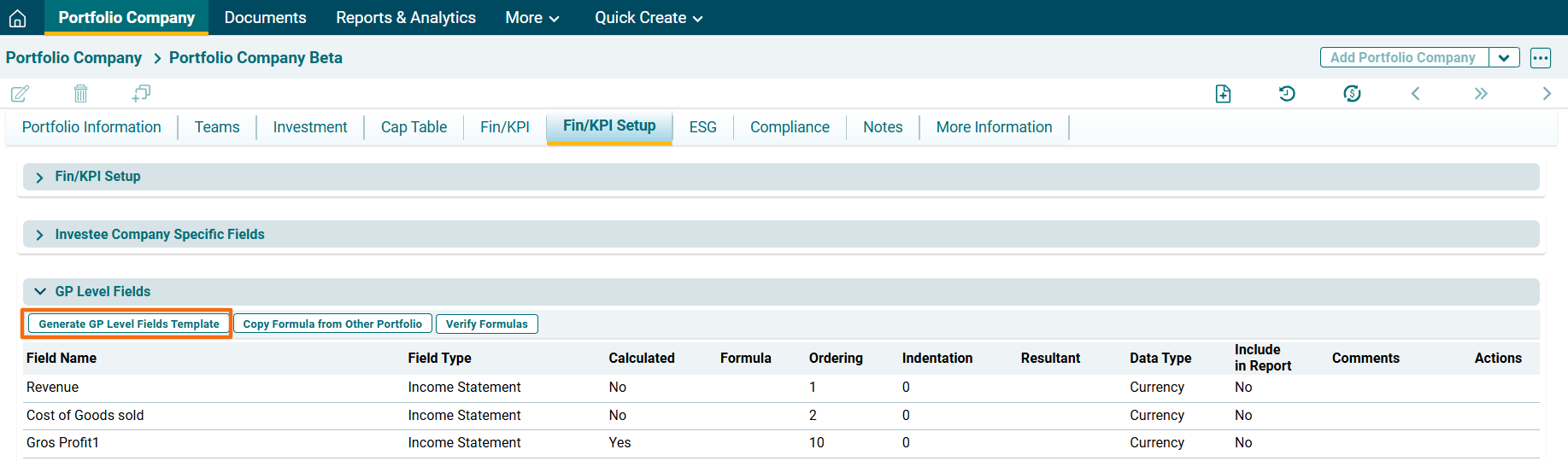Click the currency refresh icon

tap(1352, 93)
